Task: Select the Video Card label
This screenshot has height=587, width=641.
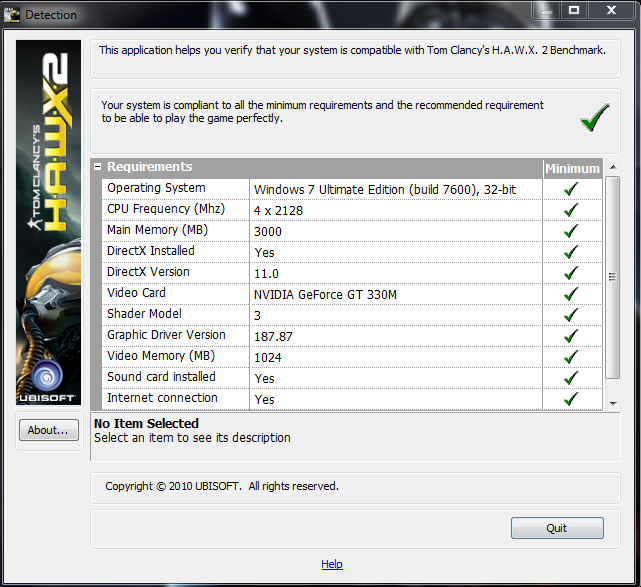Action: (136, 293)
